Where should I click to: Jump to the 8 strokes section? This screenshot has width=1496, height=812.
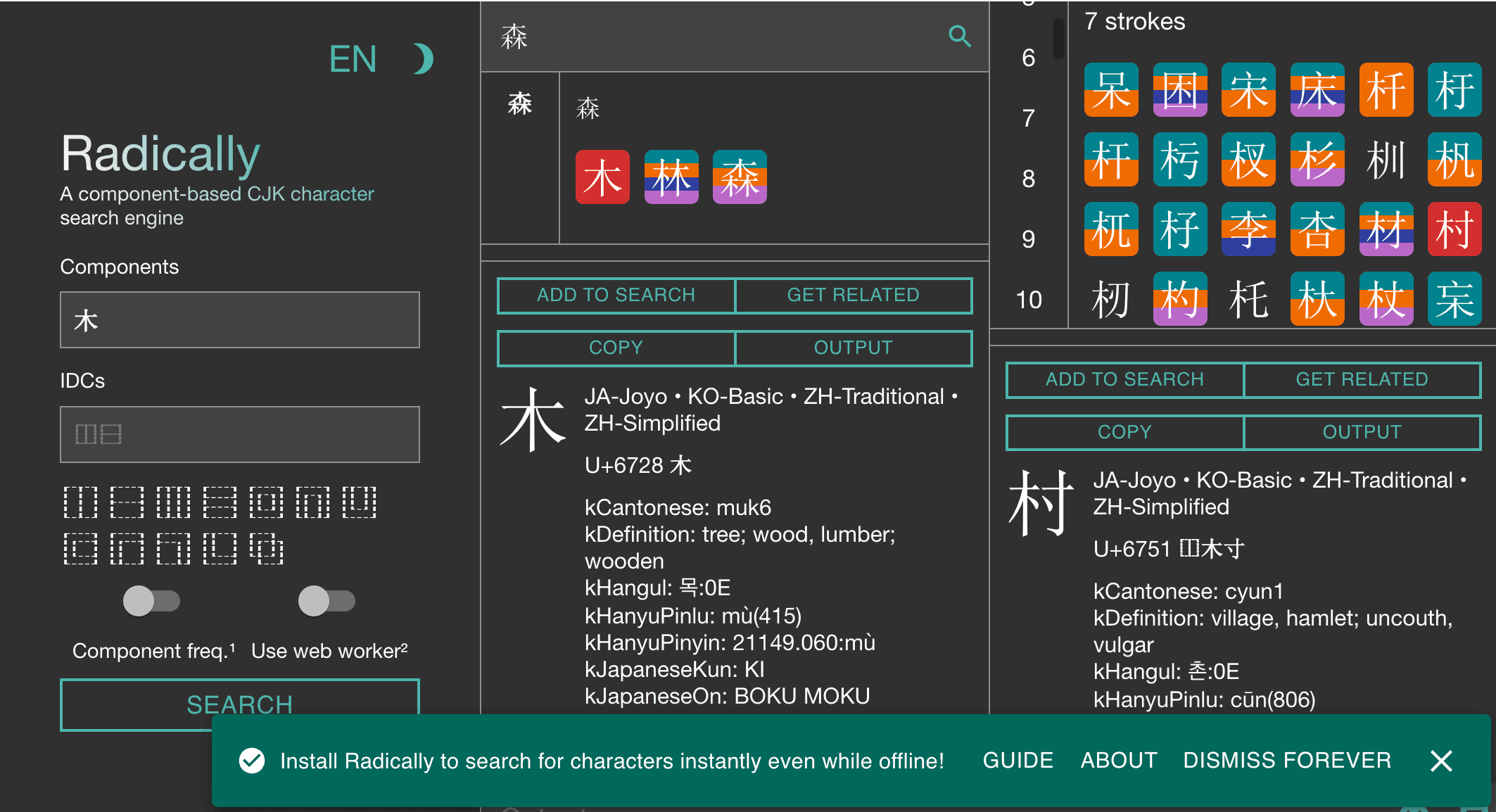pyautogui.click(x=1028, y=179)
